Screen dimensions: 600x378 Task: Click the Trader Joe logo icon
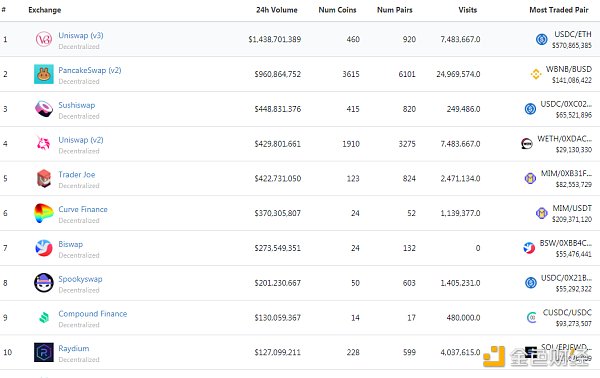[44, 178]
